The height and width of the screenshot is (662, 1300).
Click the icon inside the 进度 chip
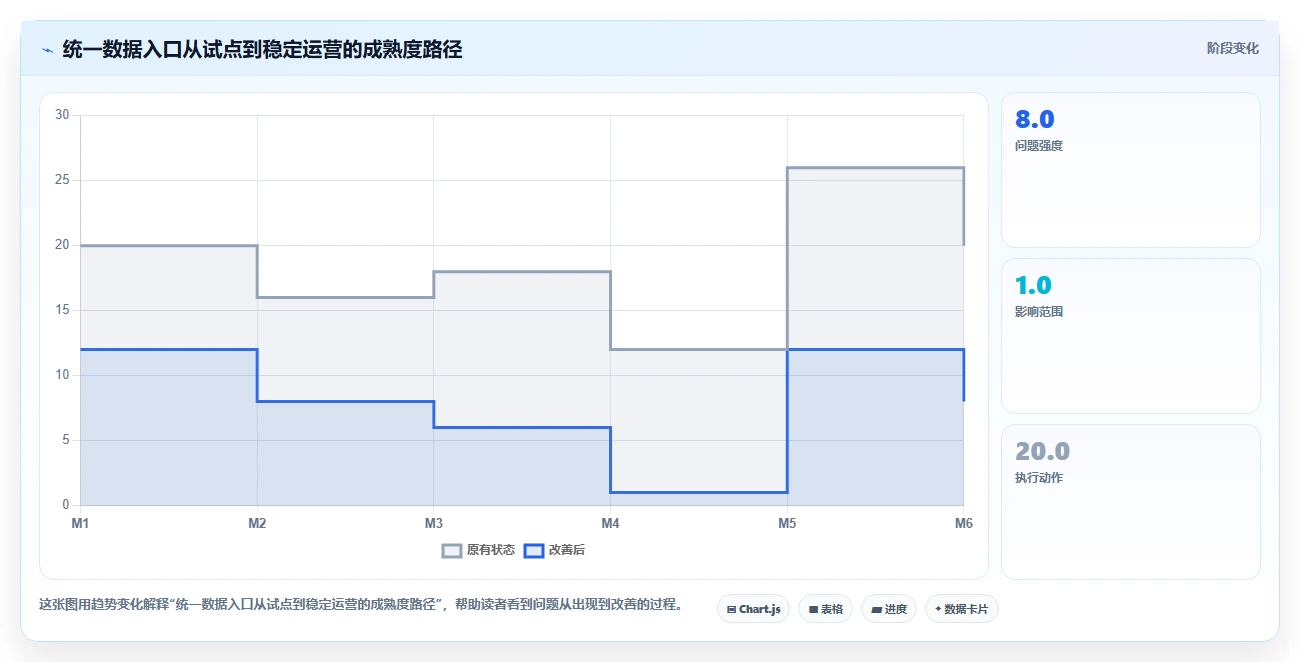(x=877, y=609)
